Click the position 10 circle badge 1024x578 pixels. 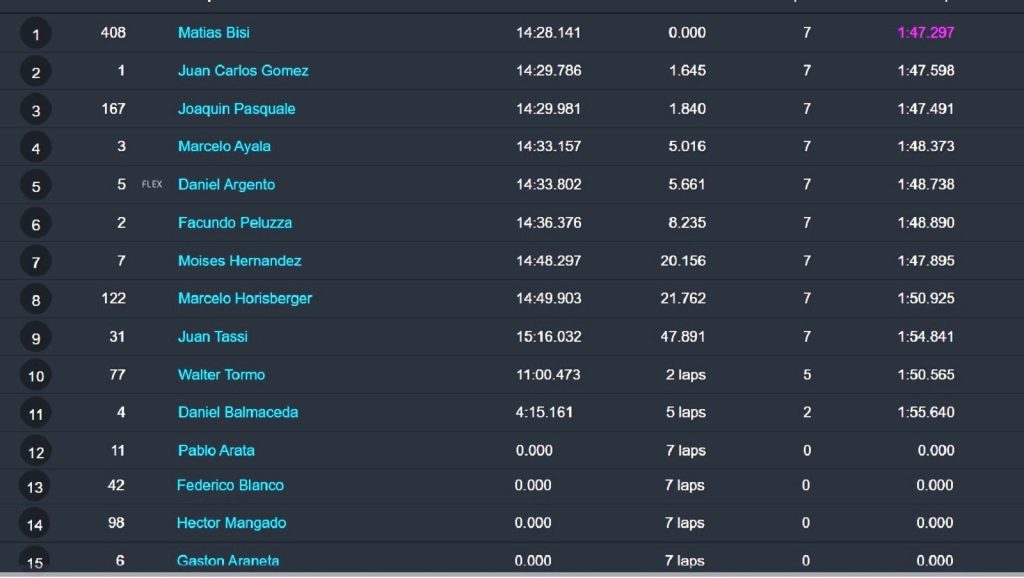[x=36, y=376]
